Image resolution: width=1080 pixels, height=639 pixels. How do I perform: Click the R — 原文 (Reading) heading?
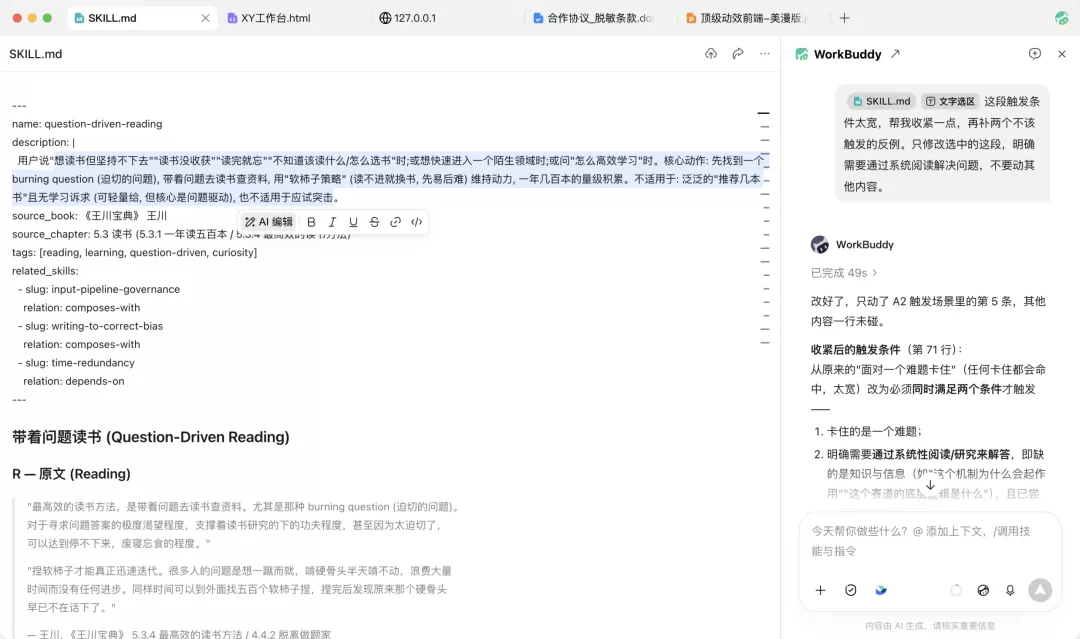tap(71, 474)
